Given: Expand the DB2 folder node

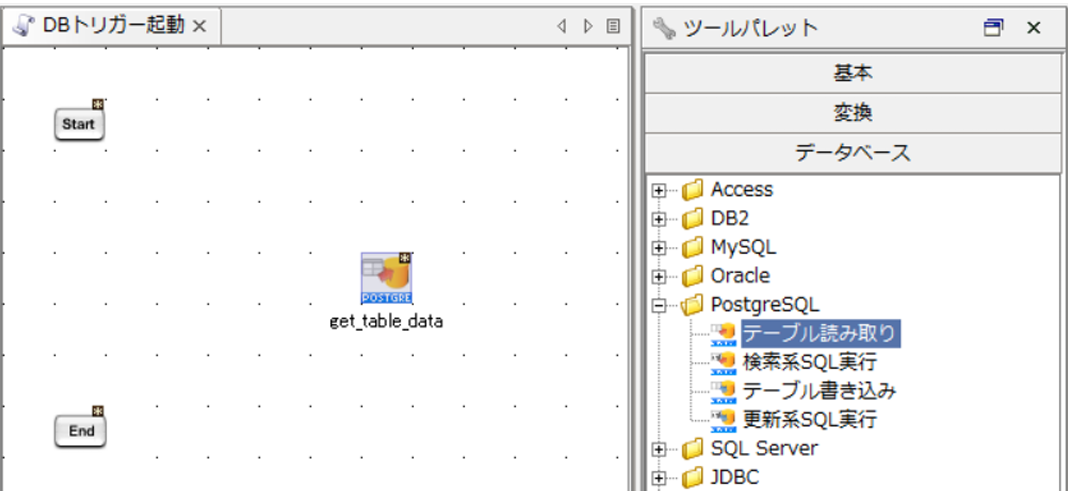Looking at the screenshot, I should click(659, 220).
